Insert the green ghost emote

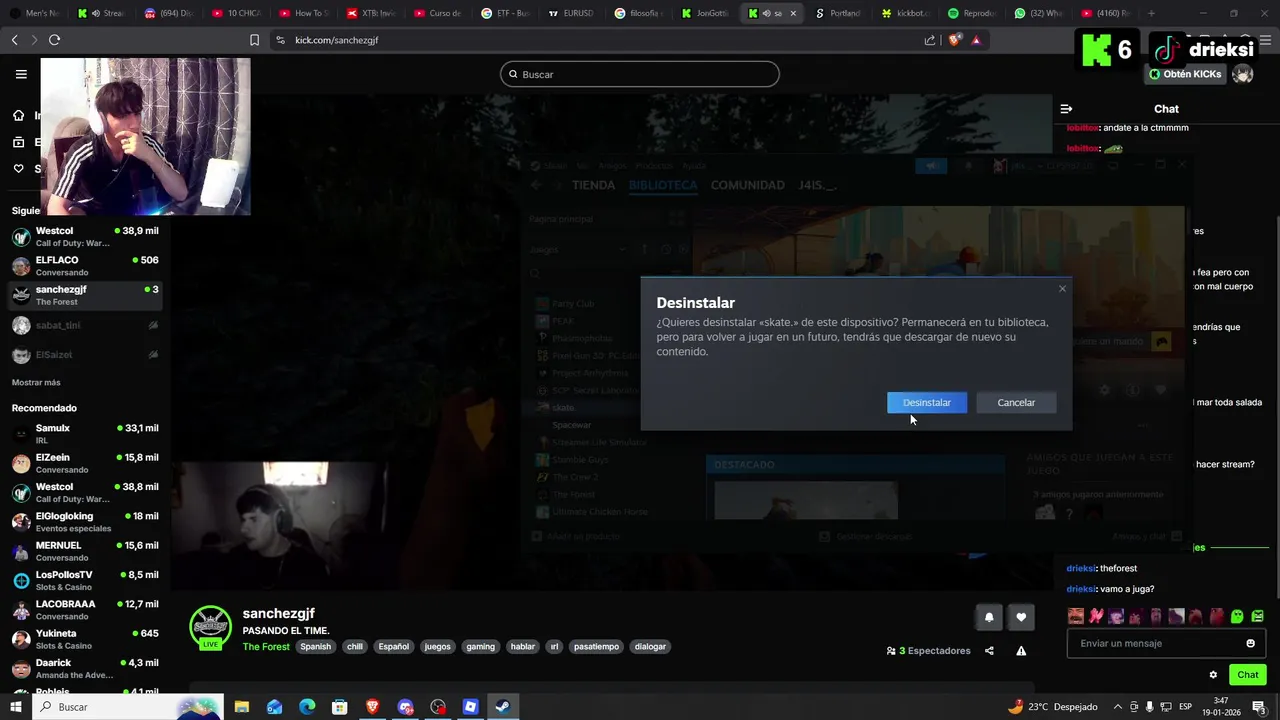[x=1237, y=616]
